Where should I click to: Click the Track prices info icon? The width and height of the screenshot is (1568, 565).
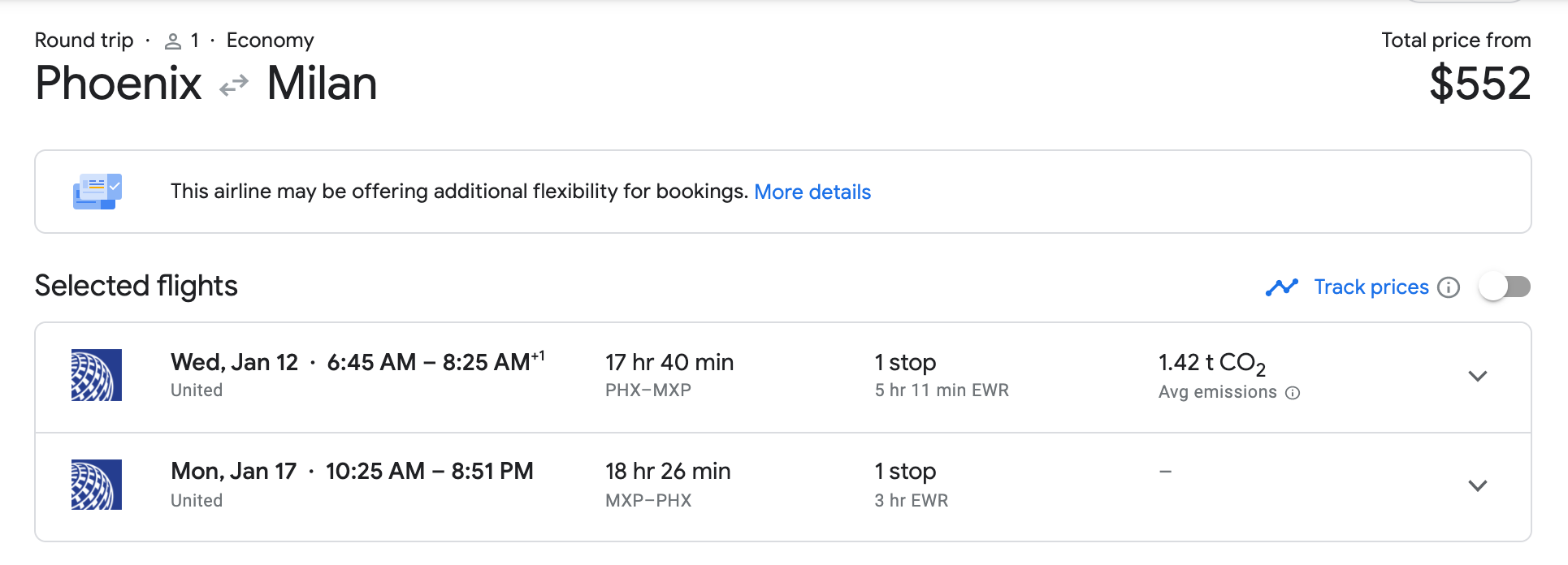[1449, 287]
